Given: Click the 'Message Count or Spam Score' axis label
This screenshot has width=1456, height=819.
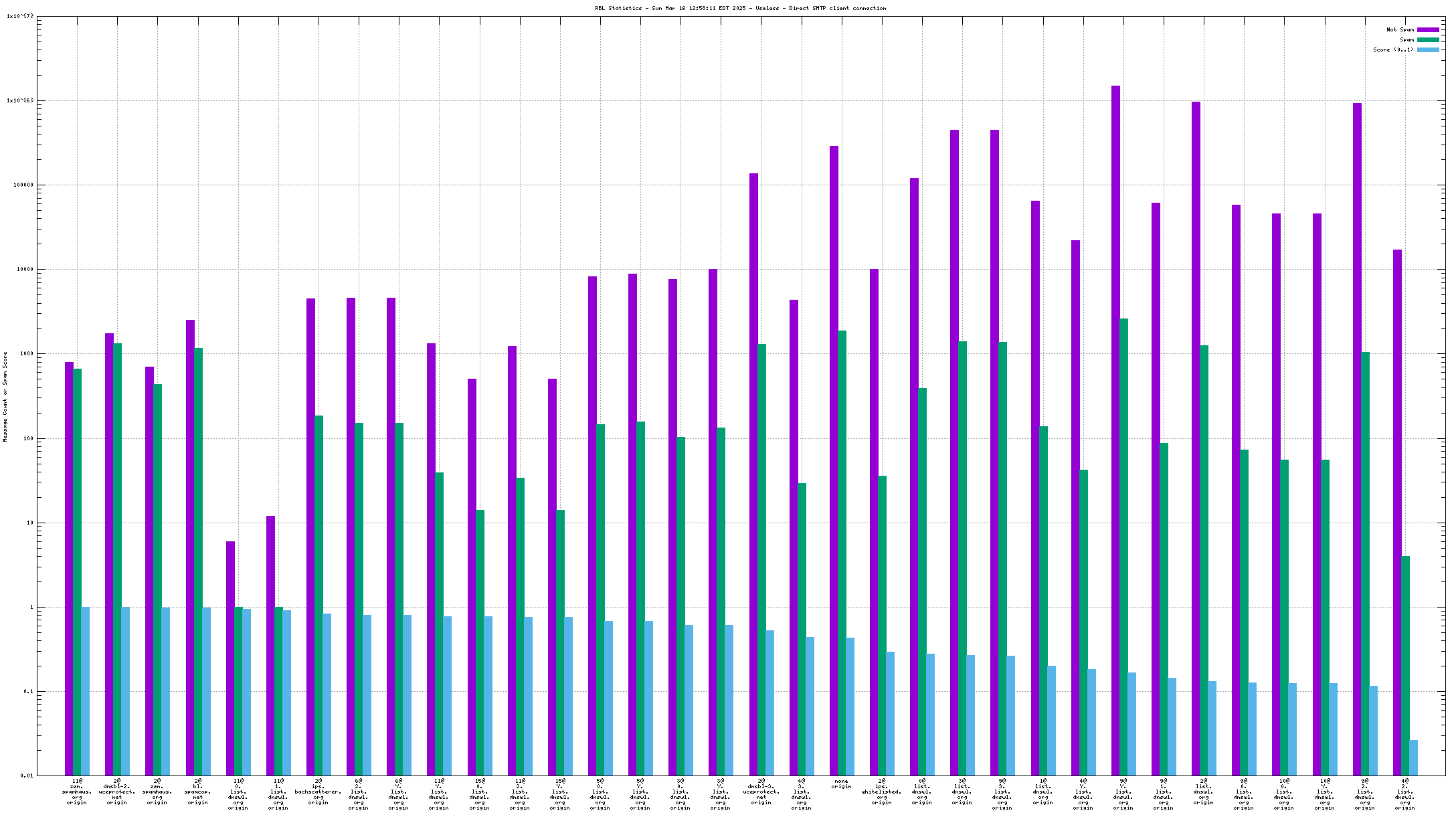Looking at the screenshot, I should coord(5,396).
